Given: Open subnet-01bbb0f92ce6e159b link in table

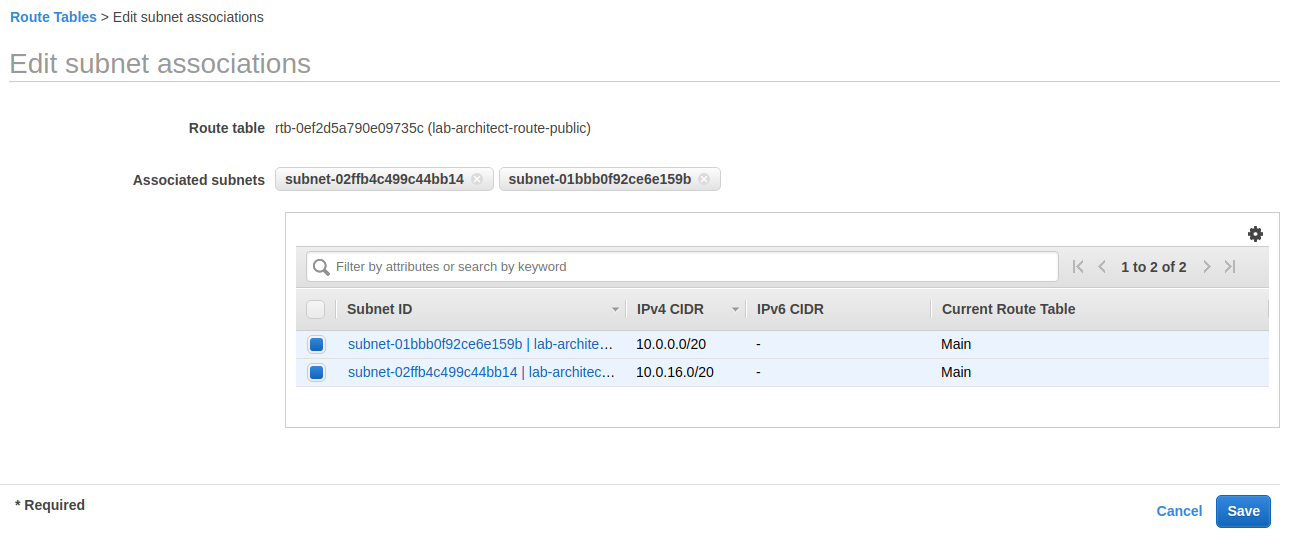Looking at the screenshot, I should [x=435, y=344].
